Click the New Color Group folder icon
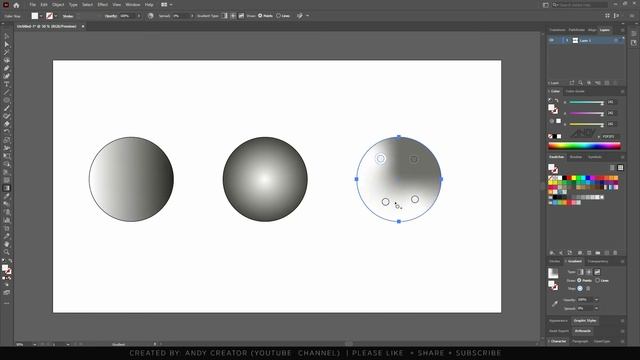The image size is (640, 360). pyautogui.click(x=598, y=253)
